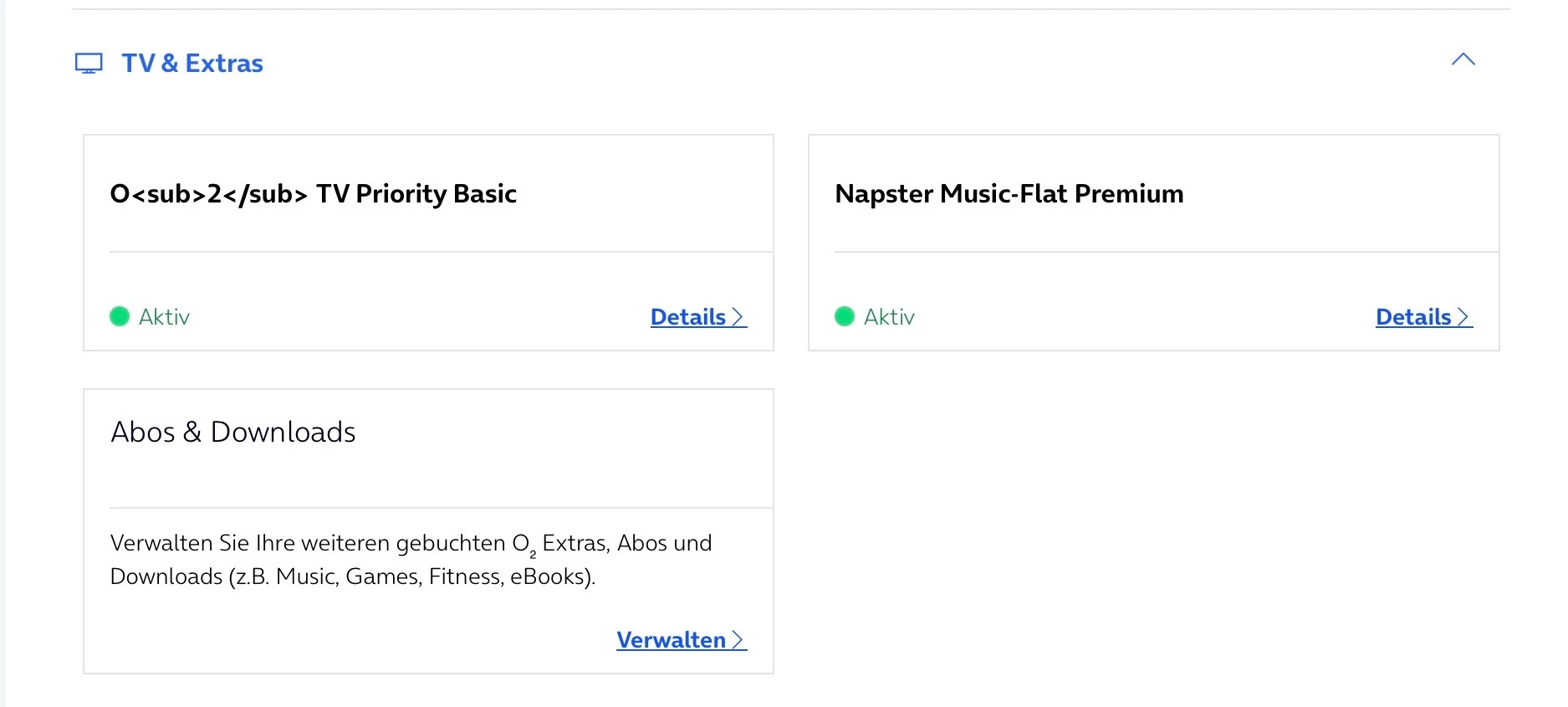
Task: Click the TV monitor icon beside TV & Extras
Action: [x=89, y=64]
